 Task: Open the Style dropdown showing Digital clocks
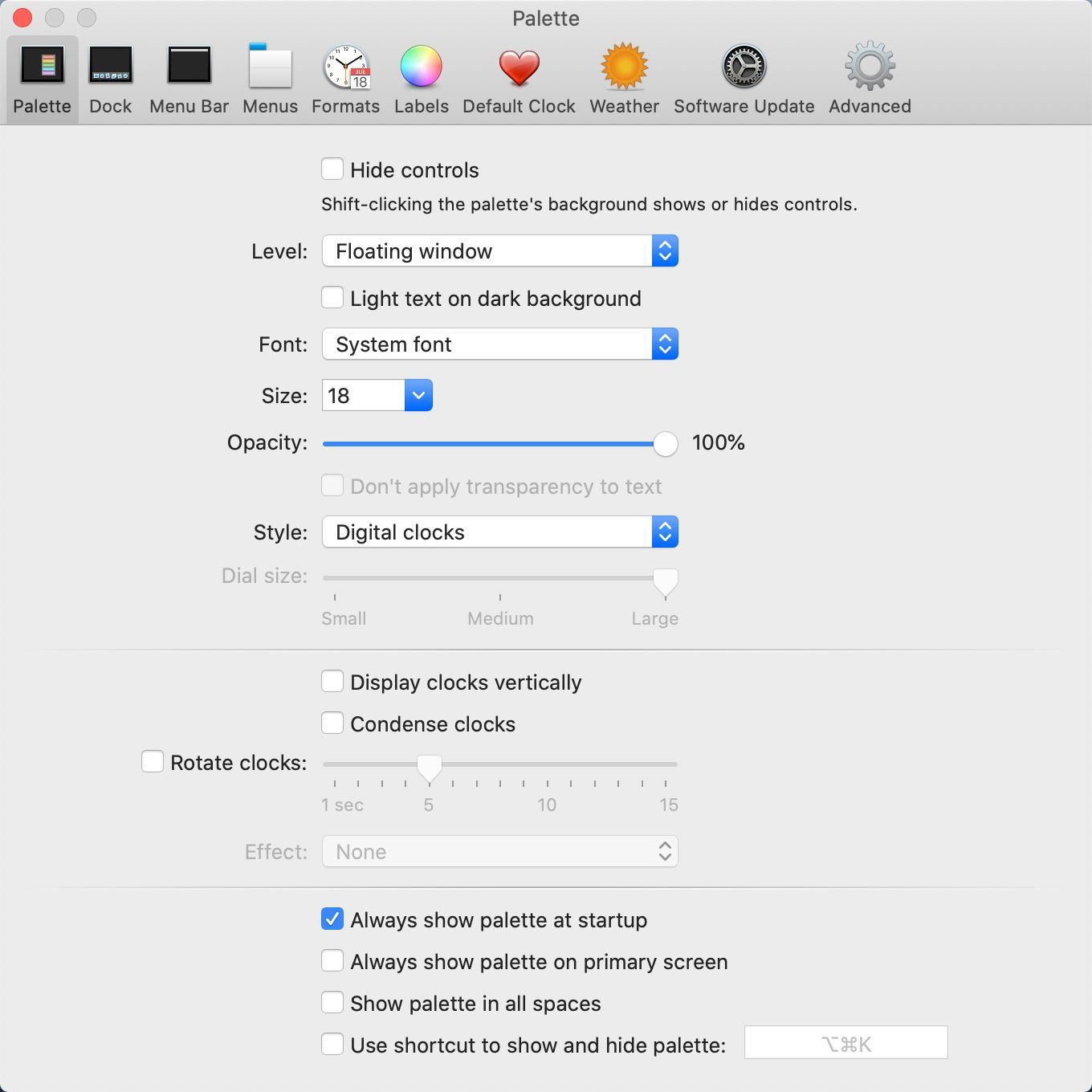(500, 532)
